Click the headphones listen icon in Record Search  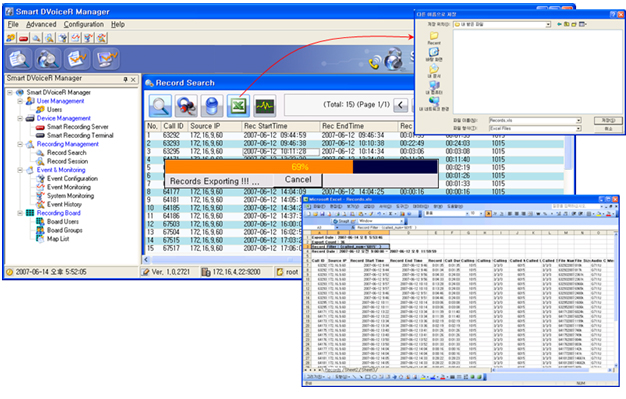[186, 106]
